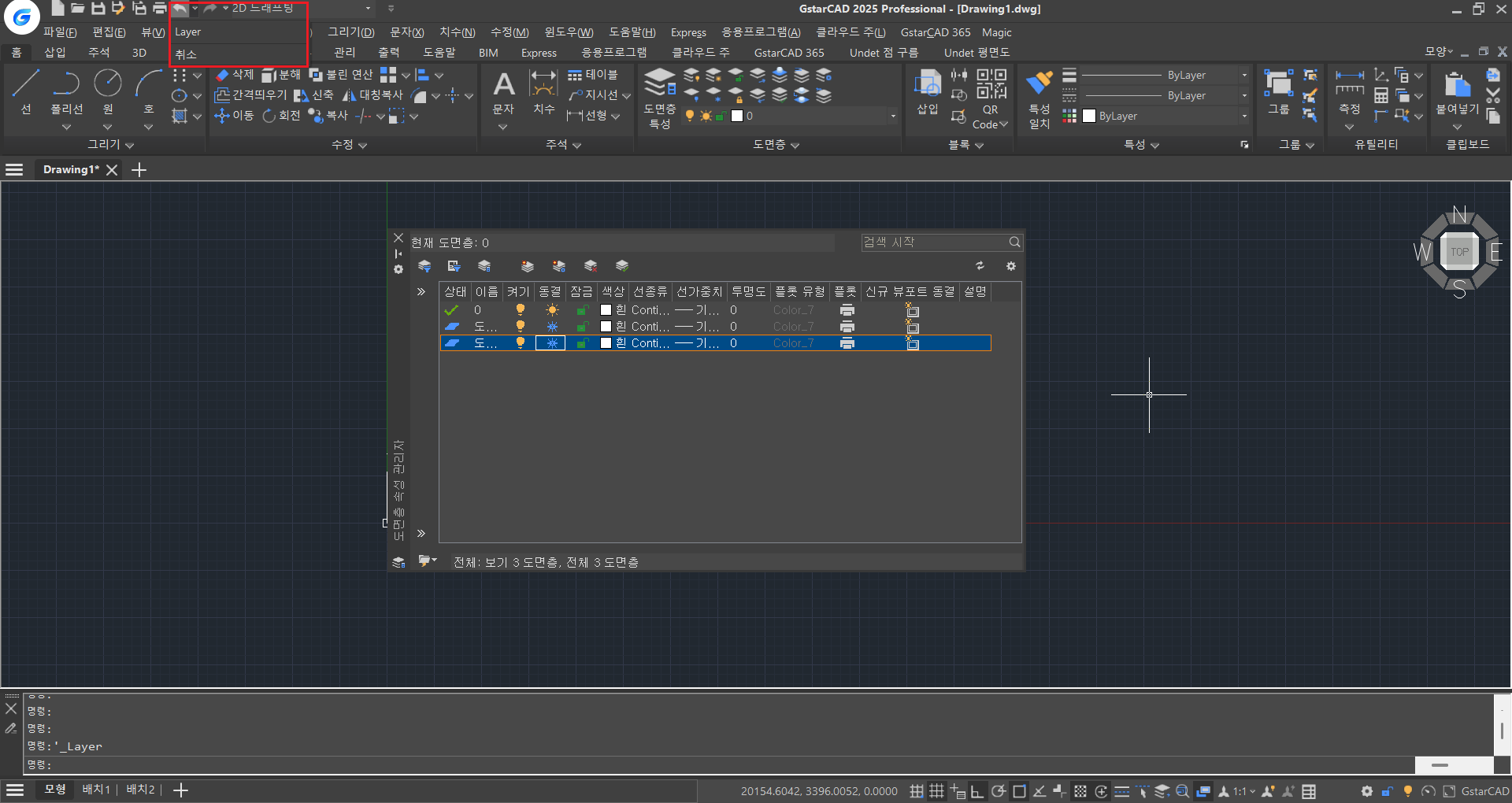Expand layer filter tree with chevron
This screenshot has width=1512, height=803.
[x=421, y=292]
